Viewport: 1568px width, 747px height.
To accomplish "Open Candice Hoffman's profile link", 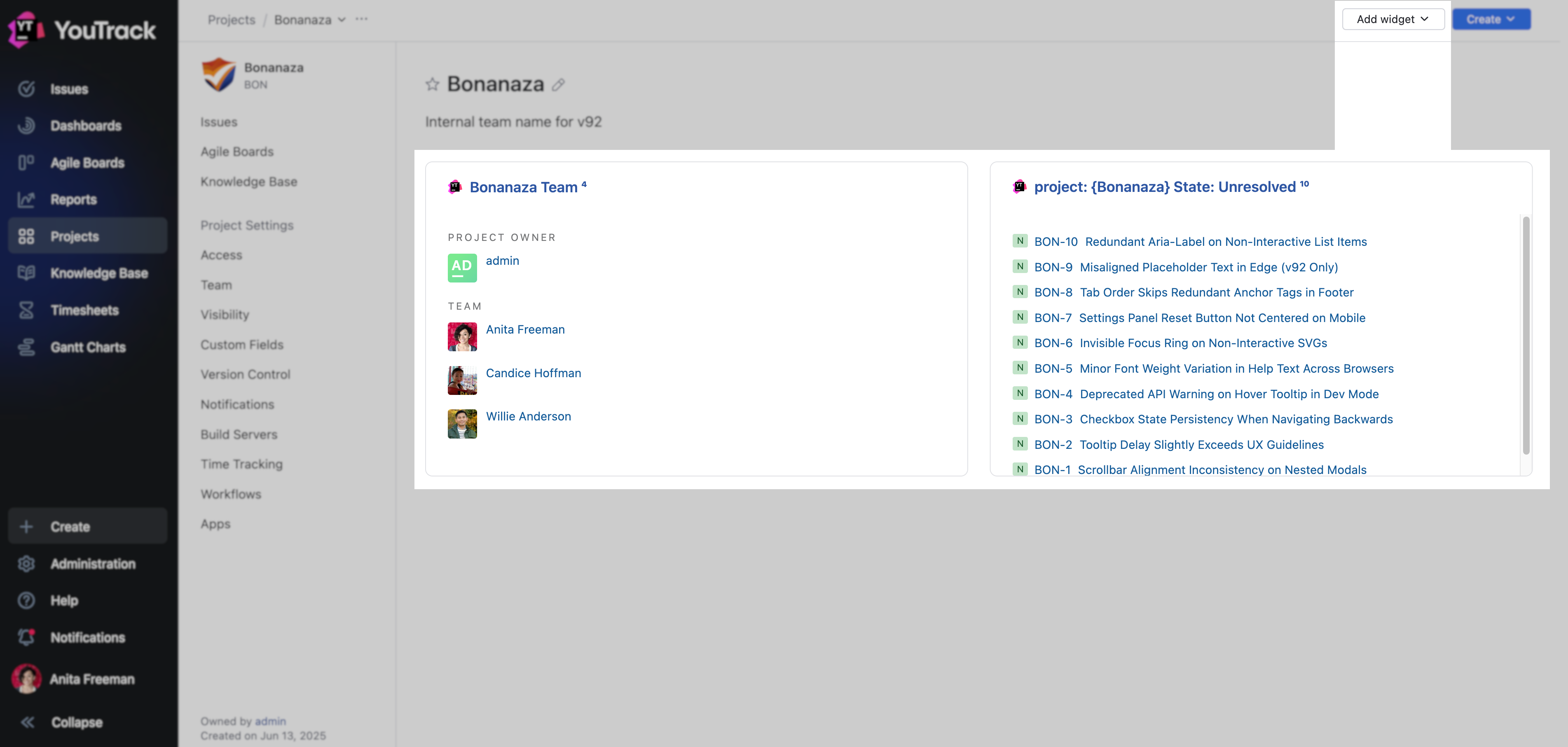I will 533,373.
